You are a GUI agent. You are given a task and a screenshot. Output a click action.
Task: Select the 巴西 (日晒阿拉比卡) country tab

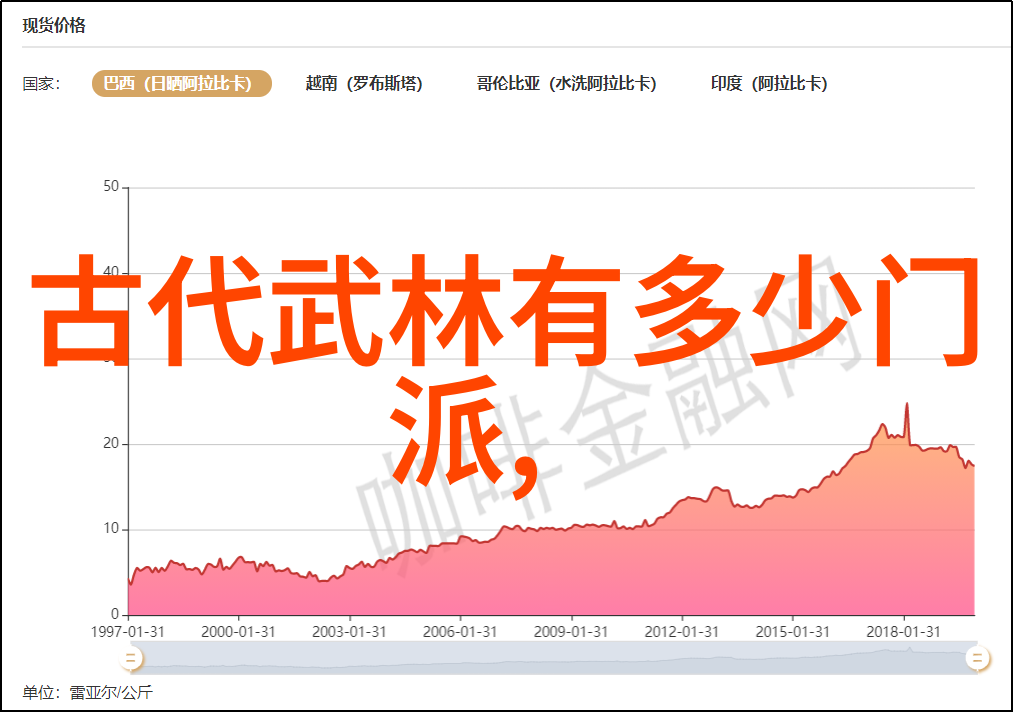pyautogui.click(x=182, y=84)
